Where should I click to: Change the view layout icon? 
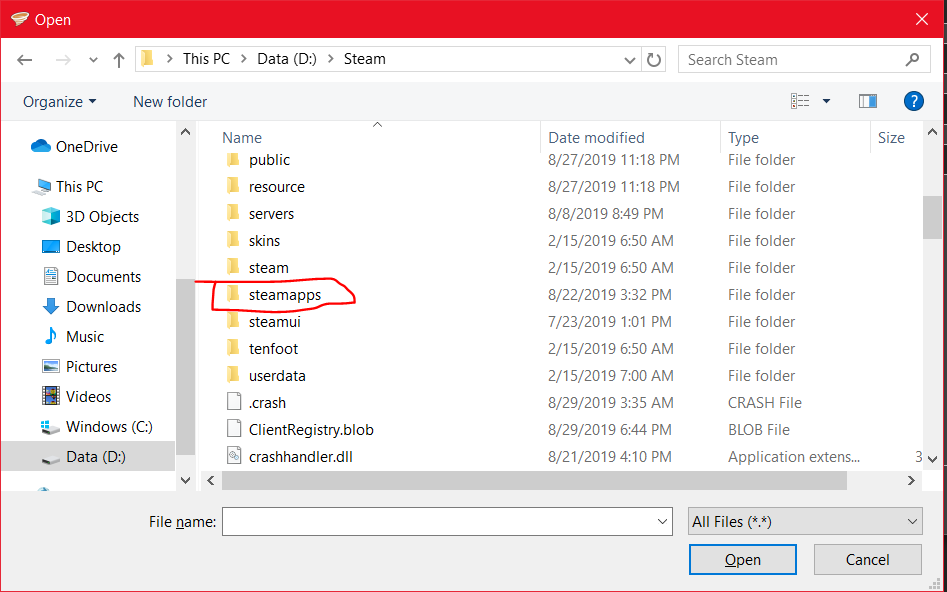point(800,101)
